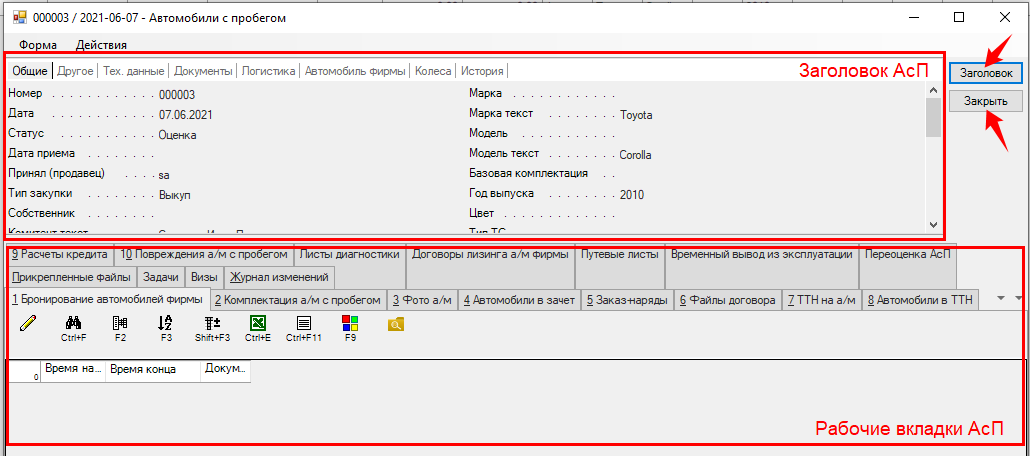Screen dimensions: 1030x456
Task: Click the pencil edit icon
Action: pyautogui.click(x=27, y=323)
